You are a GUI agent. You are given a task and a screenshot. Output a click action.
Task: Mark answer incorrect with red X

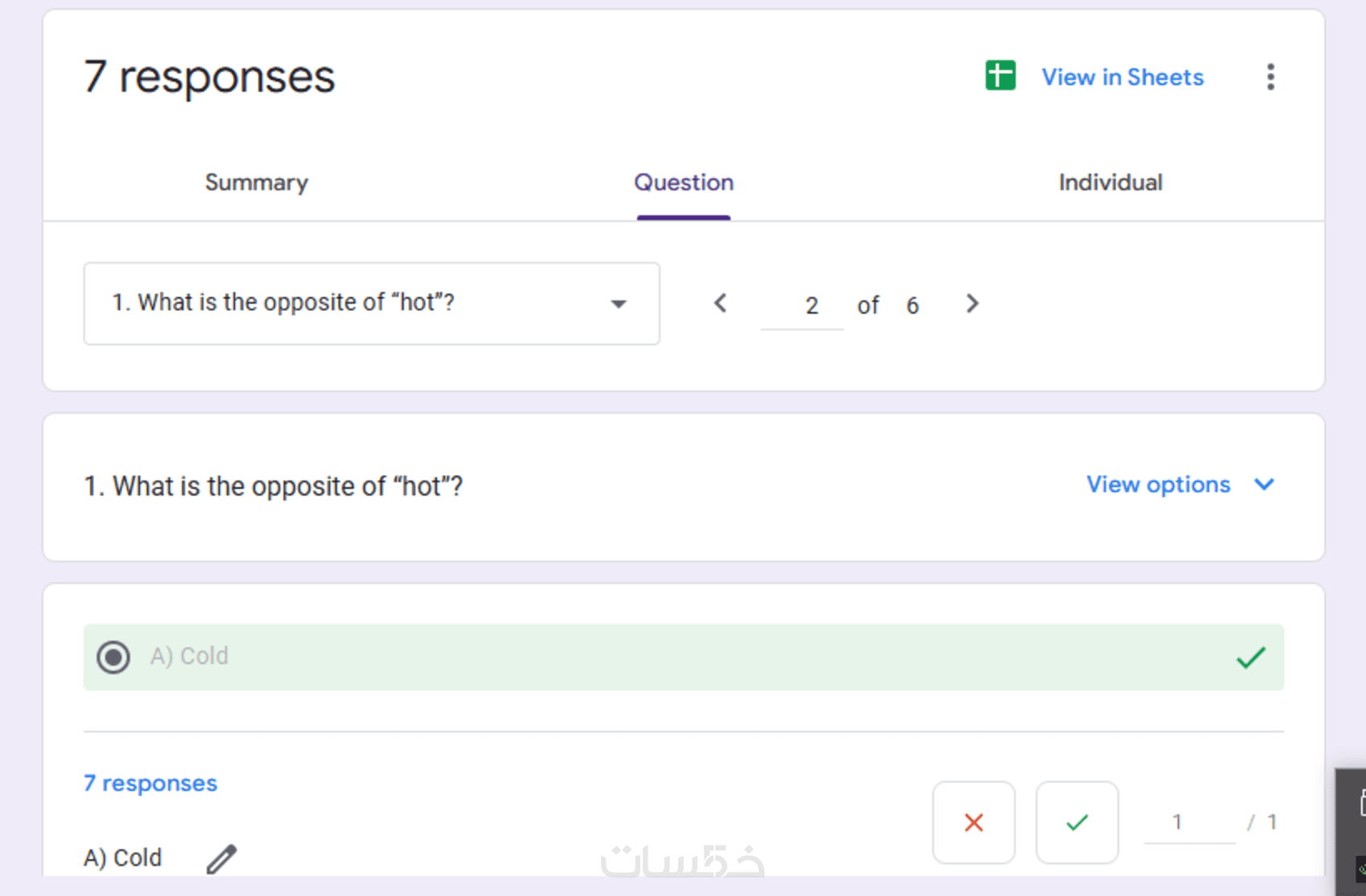tap(974, 822)
